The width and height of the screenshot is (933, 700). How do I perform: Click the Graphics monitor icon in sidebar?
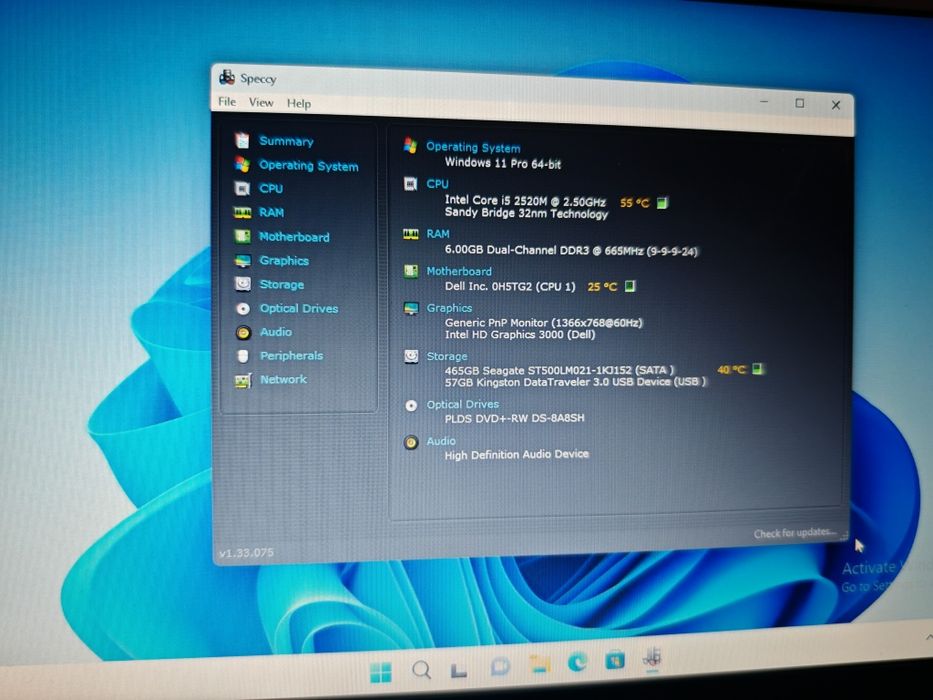[242, 261]
